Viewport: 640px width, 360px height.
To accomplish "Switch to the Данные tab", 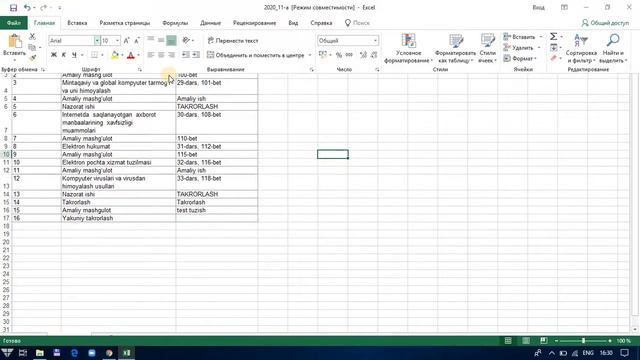I will click(210, 23).
